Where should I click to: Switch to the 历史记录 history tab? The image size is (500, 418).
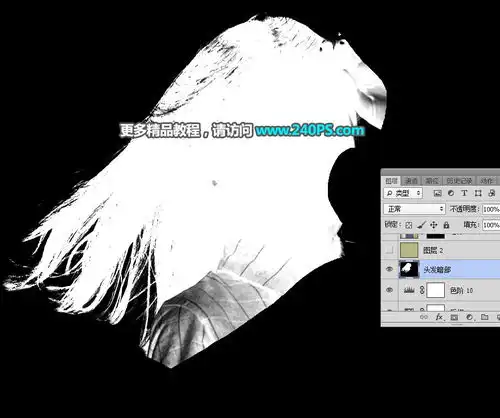tap(459, 181)
